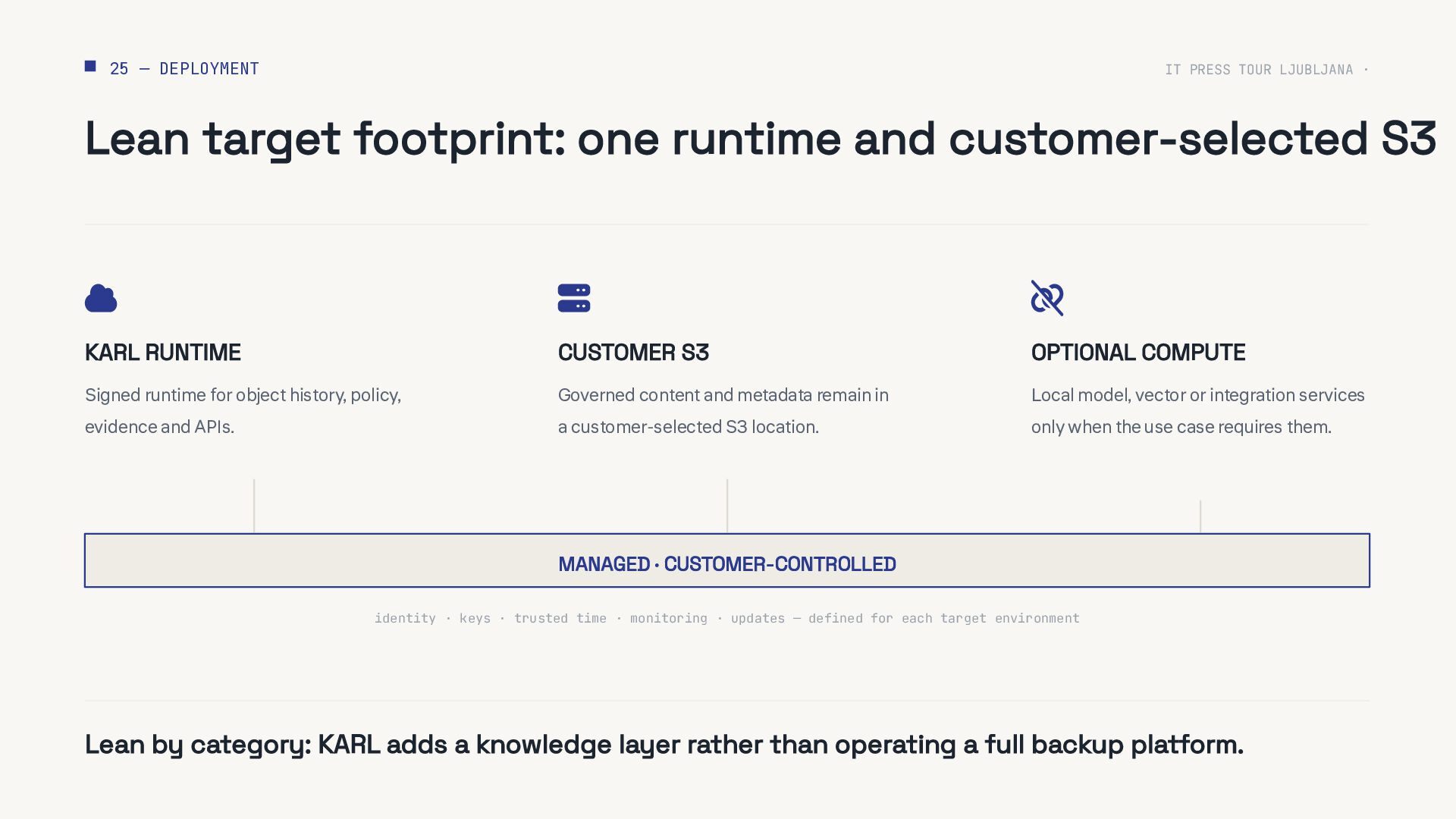Click the blue square marker beside 25 — DEPLOYMENT
The image size is (1456, 819).
[90, 67]
